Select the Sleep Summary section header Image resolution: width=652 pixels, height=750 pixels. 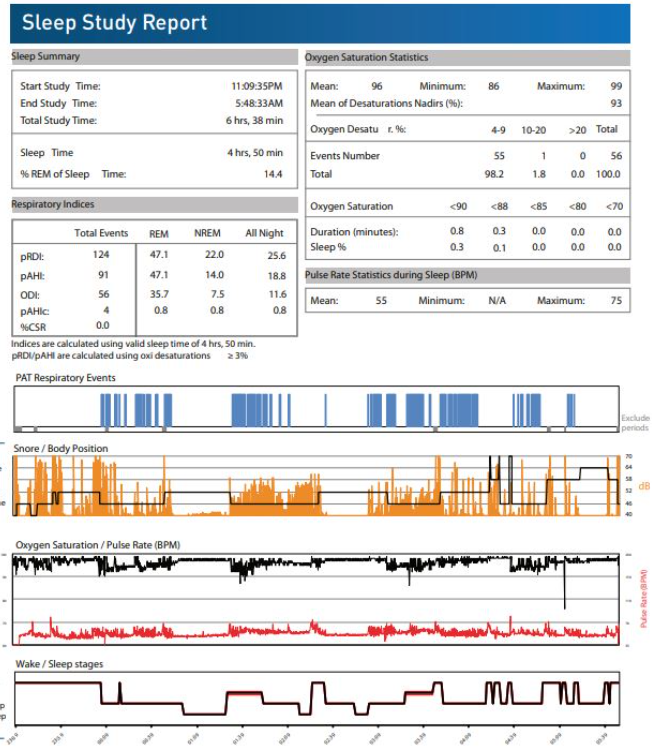click(46, 57)
